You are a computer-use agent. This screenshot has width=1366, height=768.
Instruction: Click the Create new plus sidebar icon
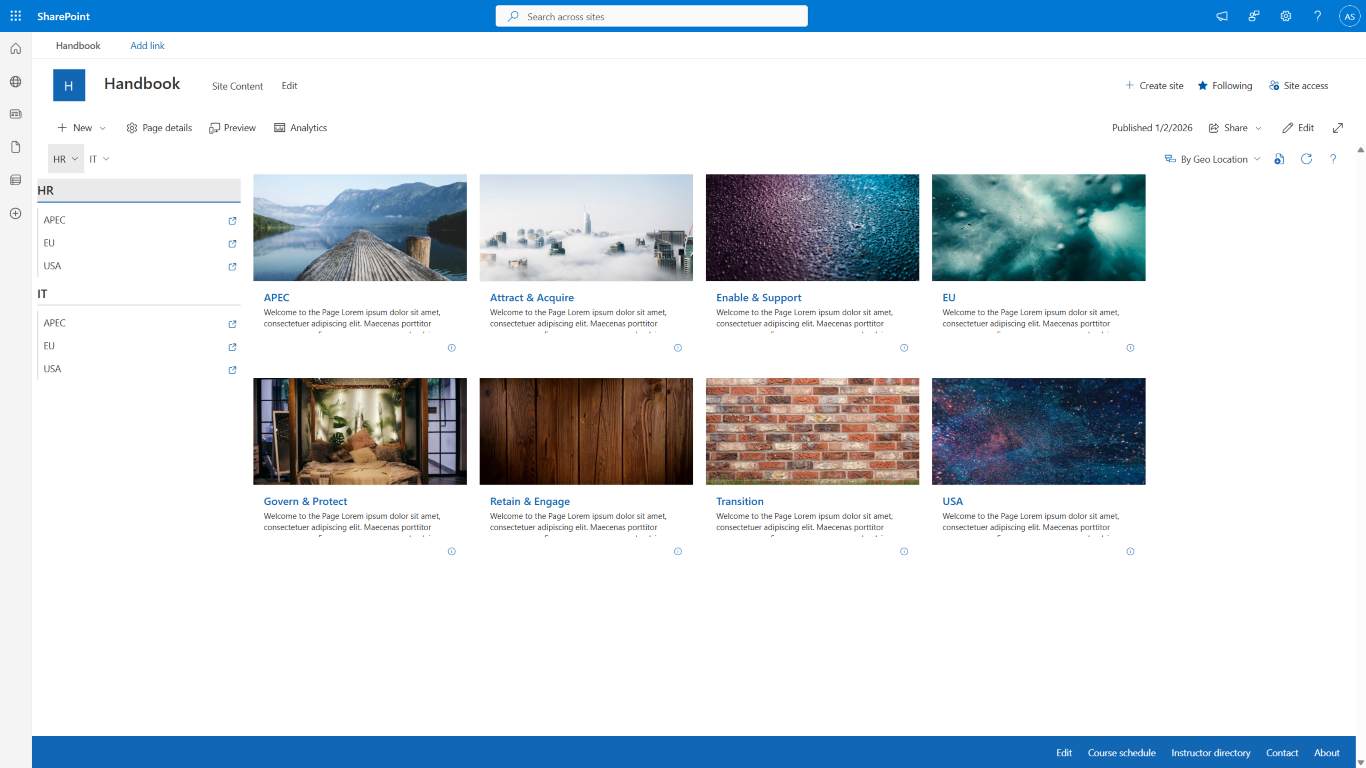point(15,213)
